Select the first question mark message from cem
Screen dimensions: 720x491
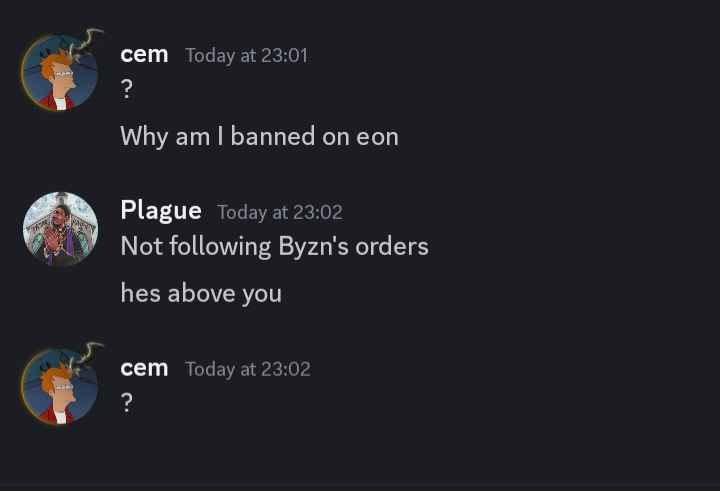[x=127, y=89]
